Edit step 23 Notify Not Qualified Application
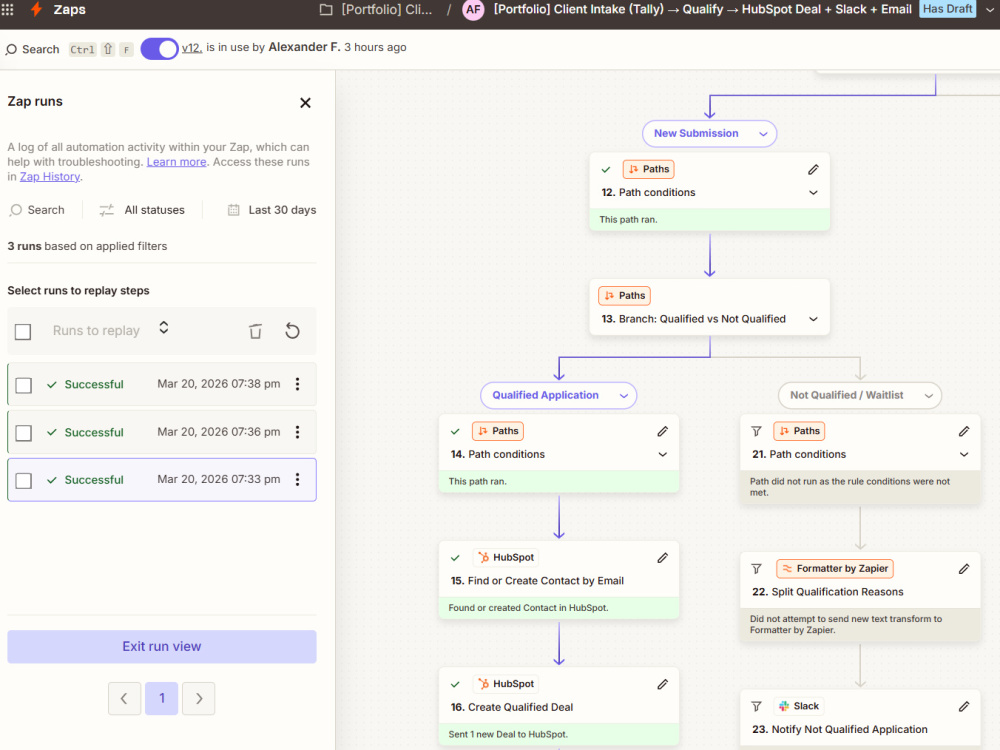This screenshot has width=1000, height=750. click(964, 707)
